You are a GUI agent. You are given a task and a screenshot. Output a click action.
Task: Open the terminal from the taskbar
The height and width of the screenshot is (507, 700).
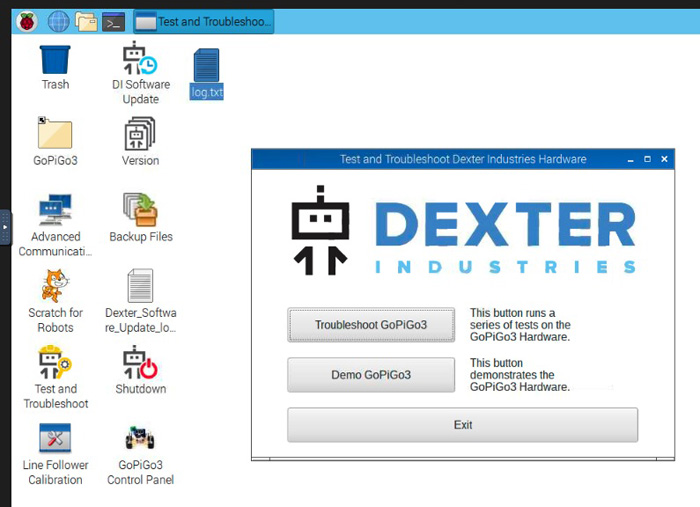click(x=113, y=21)
